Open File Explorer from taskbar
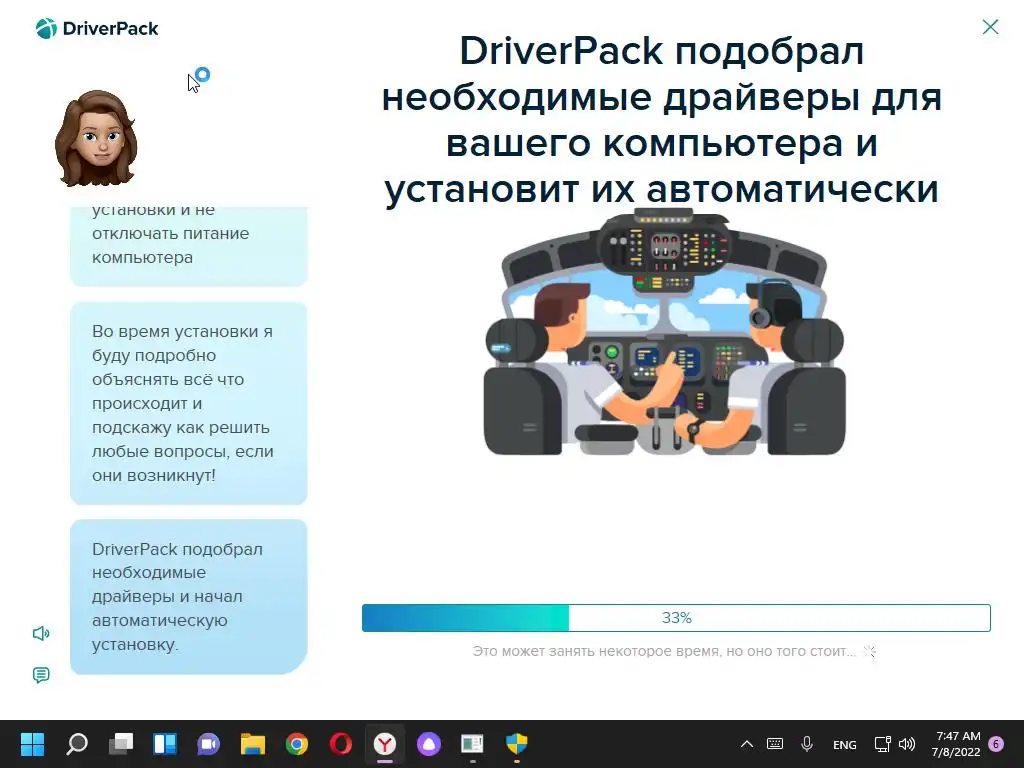Viewport: 1024px width, 768px height. (x=253, y=744)
